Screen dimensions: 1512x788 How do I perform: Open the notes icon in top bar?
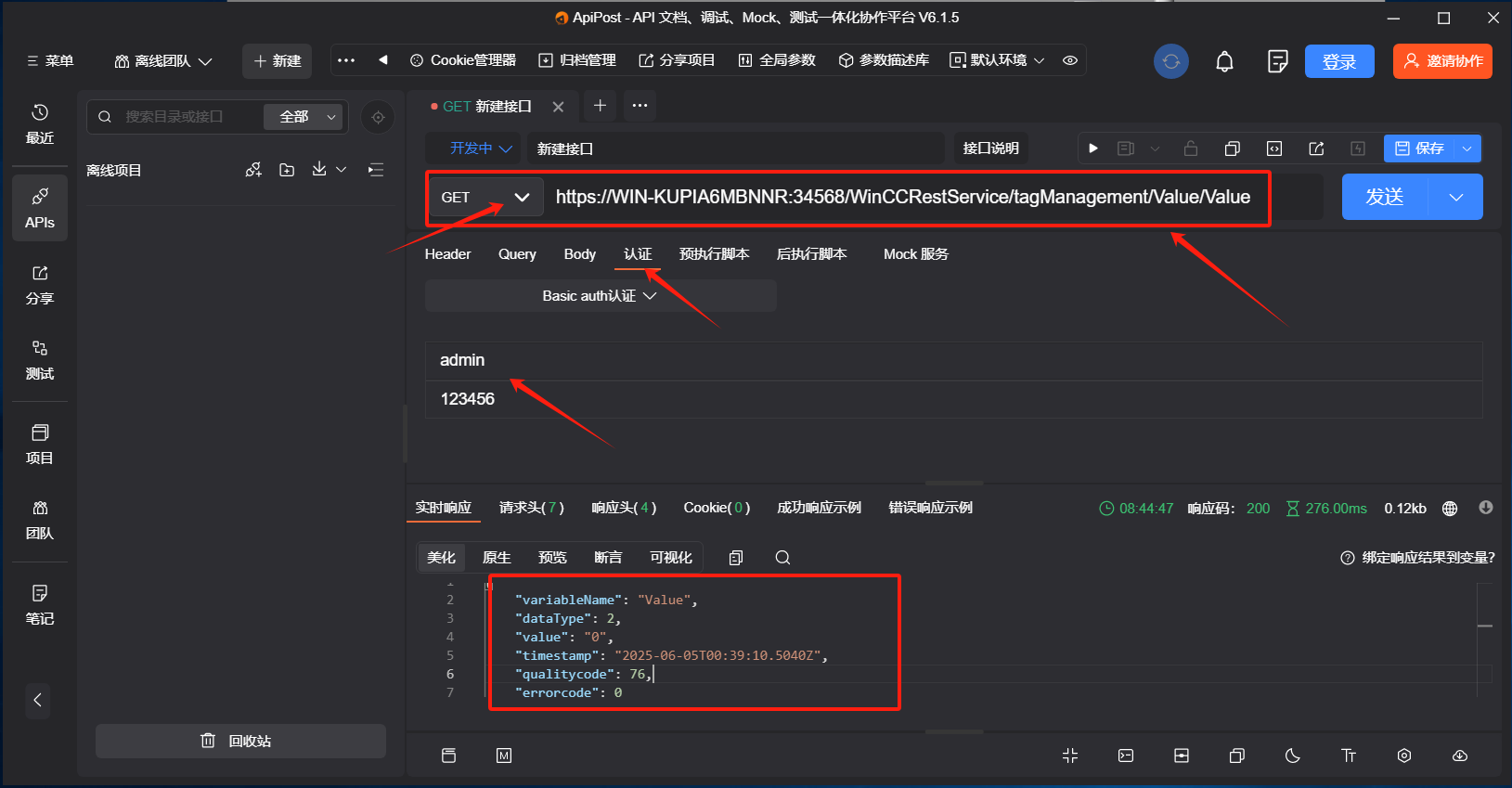tap(1278, 61)
